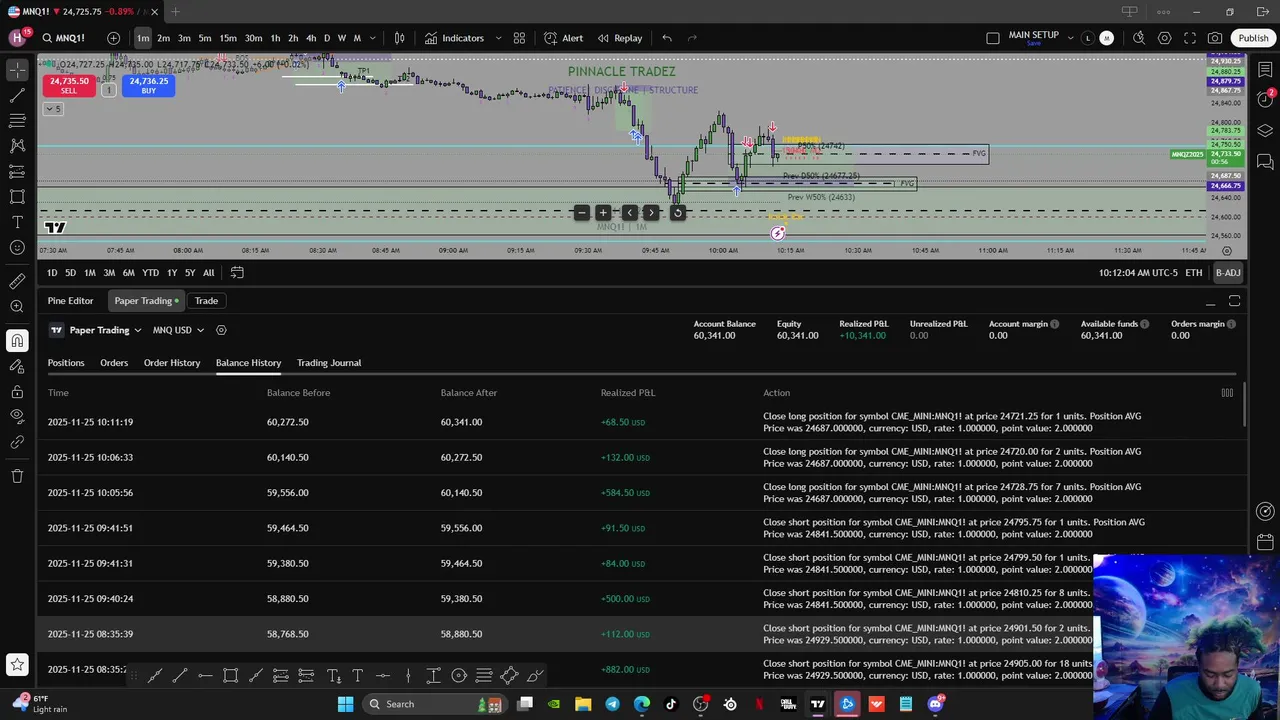The height and width of the screenshot is (720, 1280).
Task: Set the YTD date range
Action: click(150, 273)
